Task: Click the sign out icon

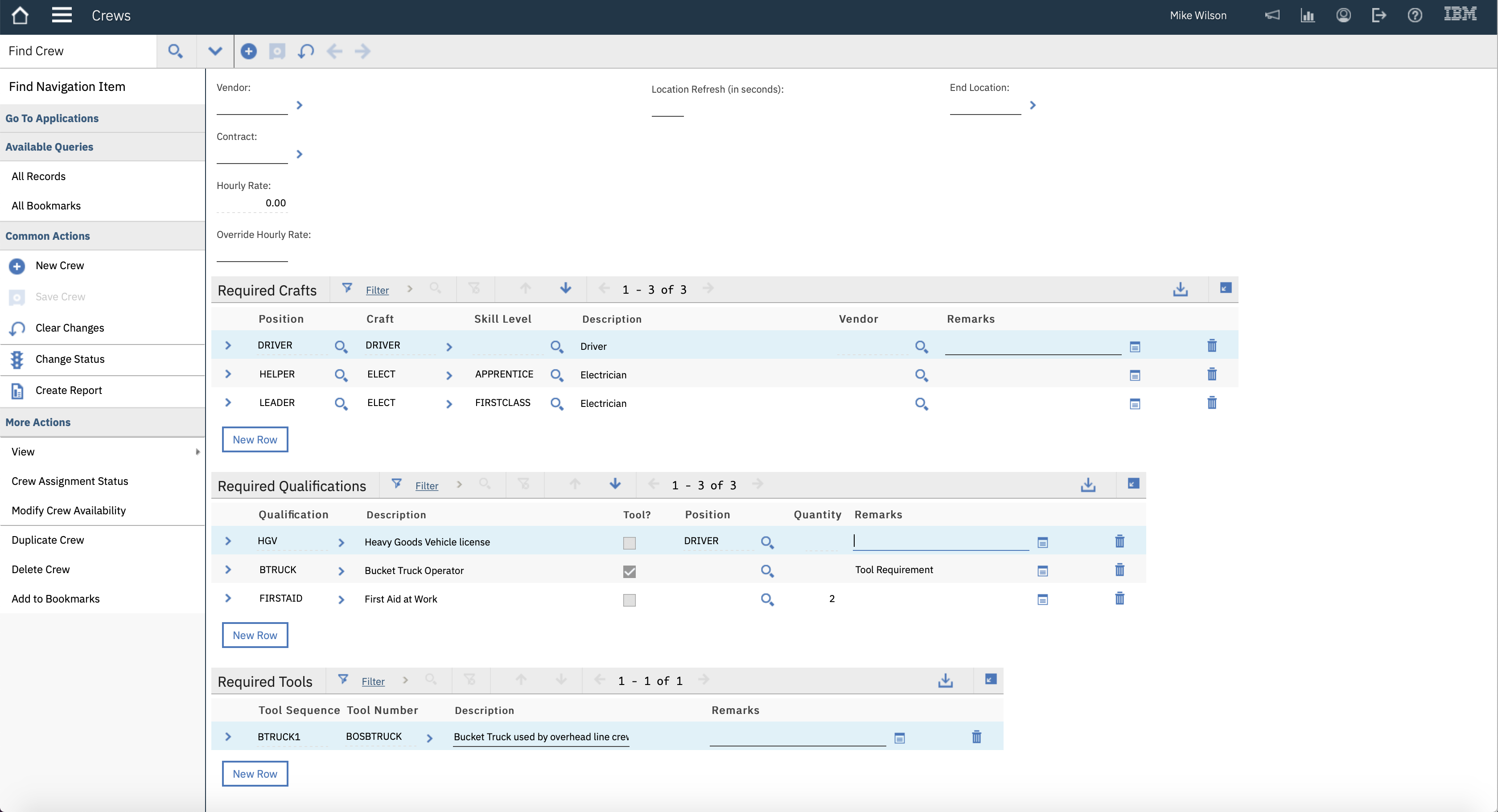Action: [x=1379, y=16]
